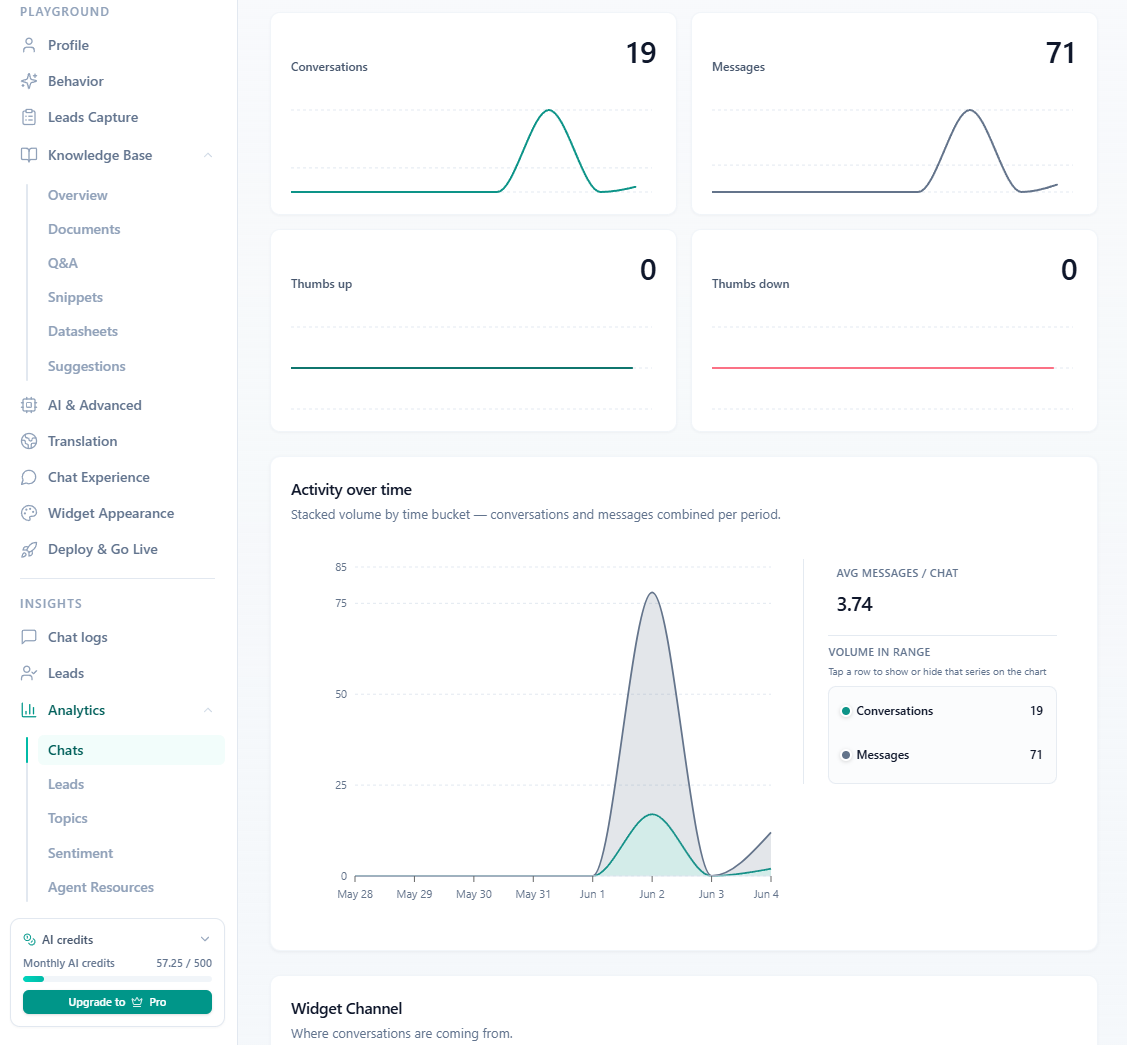Toggle the Conversations series in the chart legend
The image size is (1127, 1045).
942,711
